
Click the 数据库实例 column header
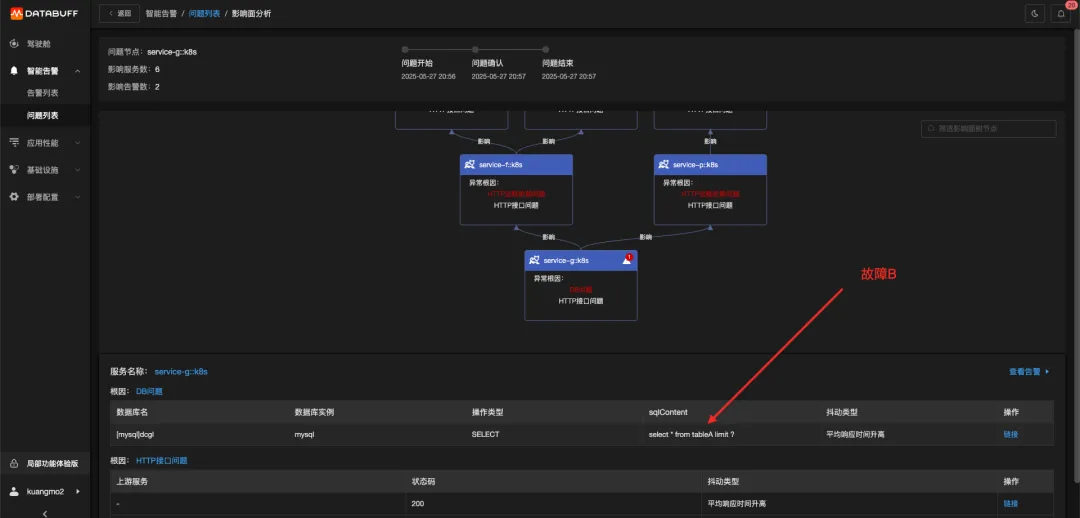click(314, 412)
